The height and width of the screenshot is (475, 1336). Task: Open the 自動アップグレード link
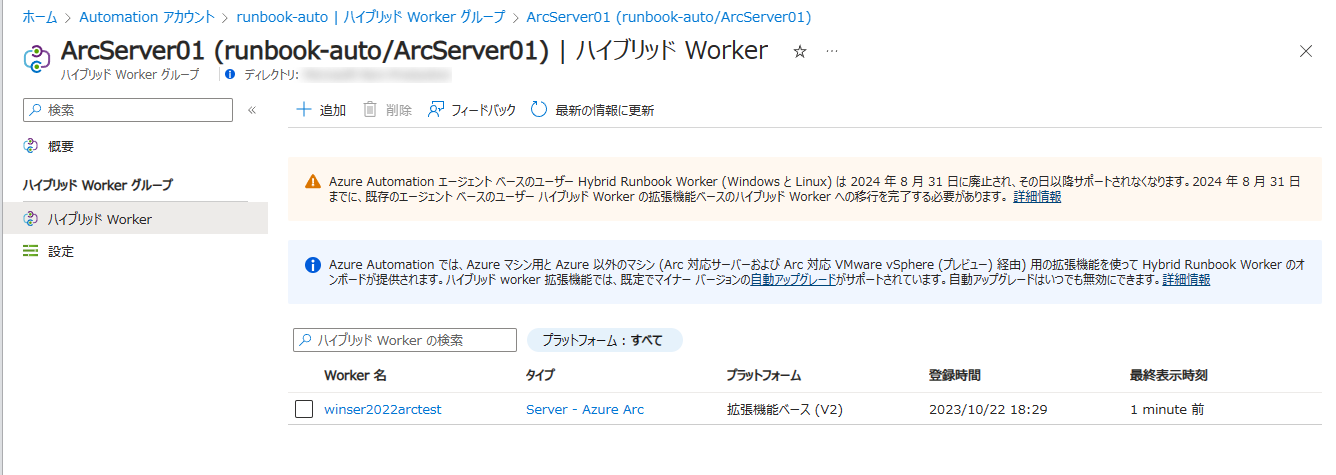pos(793,280)
